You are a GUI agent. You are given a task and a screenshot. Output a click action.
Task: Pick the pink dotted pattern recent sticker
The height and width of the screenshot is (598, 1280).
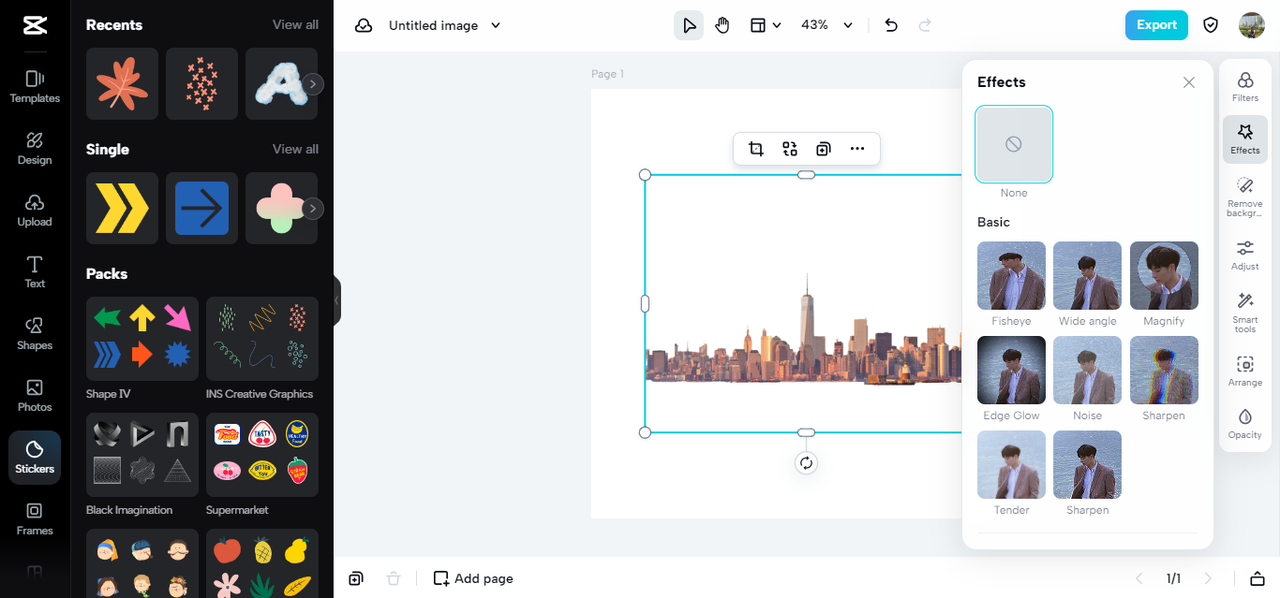202,84
